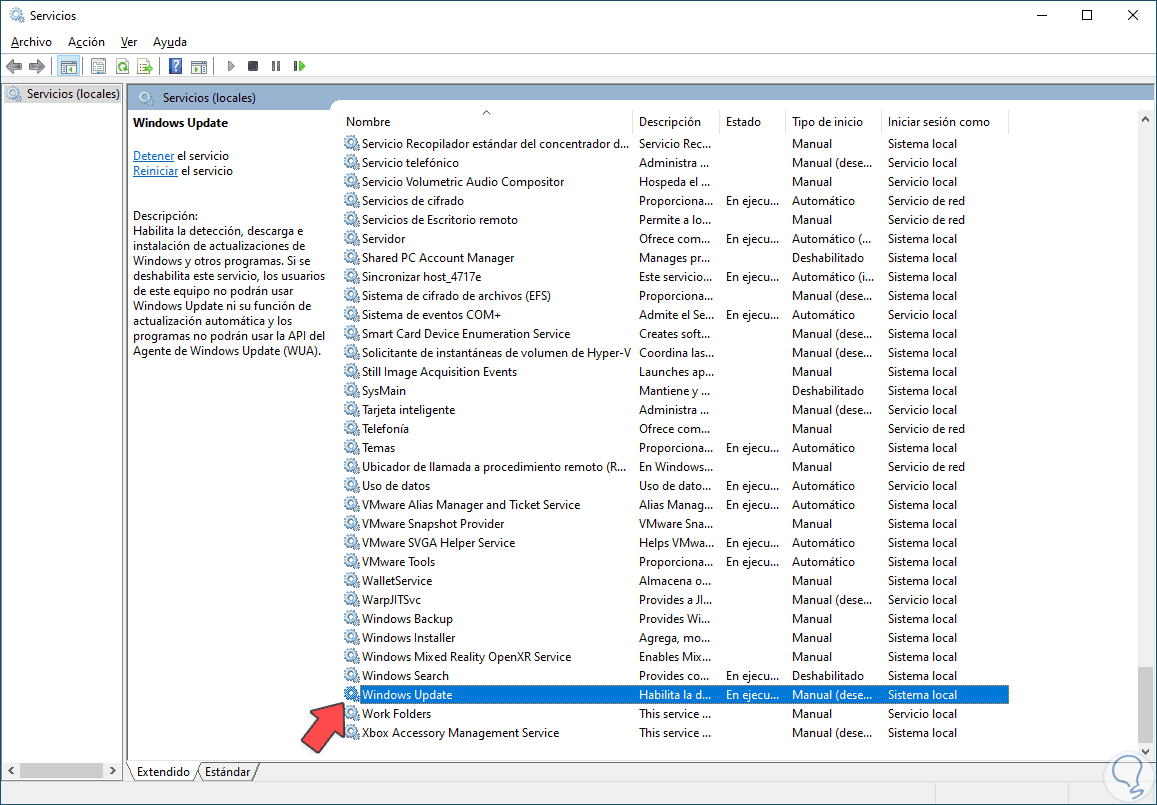Click the gear icon next to WalletService
The height and width of the screenshot is (805, 1157).
352,581
